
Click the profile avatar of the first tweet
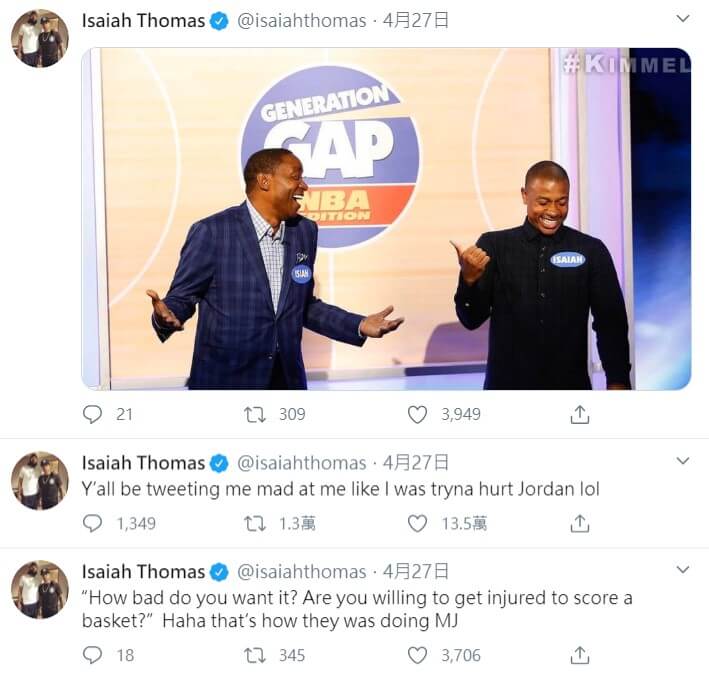40,38
